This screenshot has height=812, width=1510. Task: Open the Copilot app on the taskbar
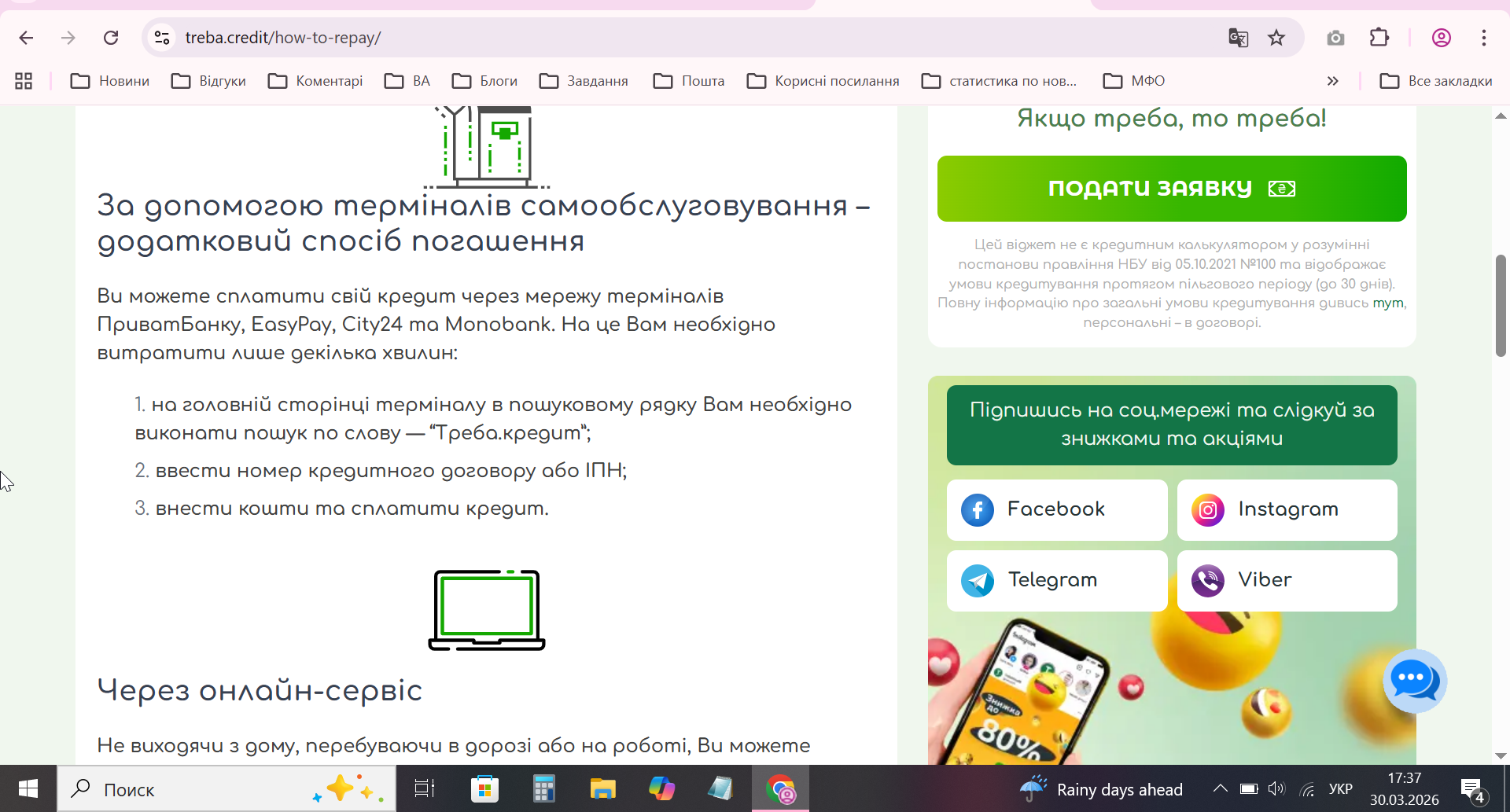661,788
